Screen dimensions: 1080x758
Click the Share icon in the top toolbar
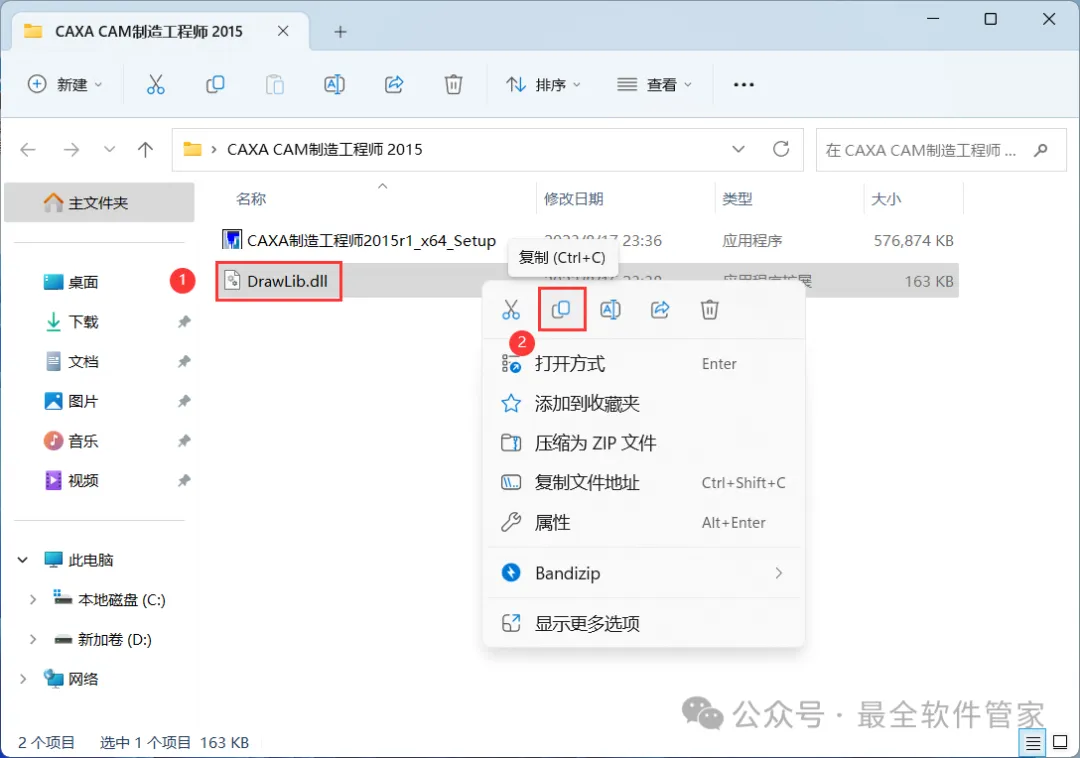point(394,85)
